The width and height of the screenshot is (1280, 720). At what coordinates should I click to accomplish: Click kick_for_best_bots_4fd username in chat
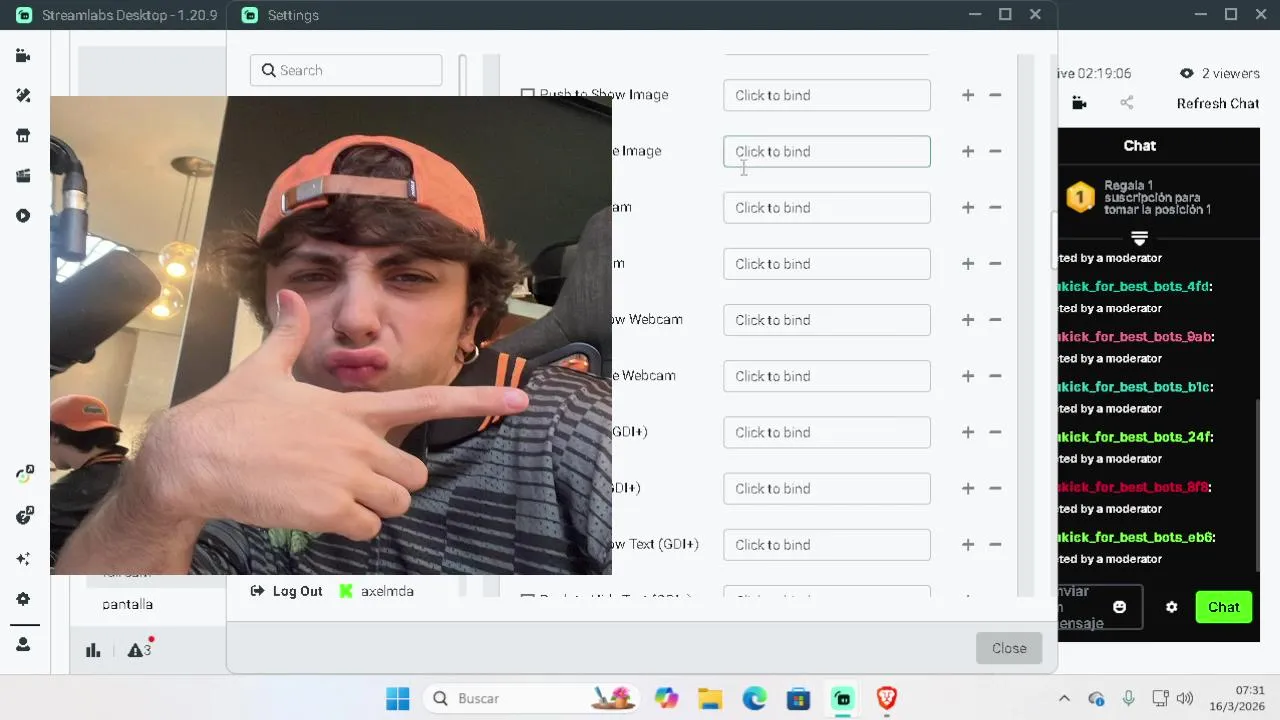[x=1135, y=286]
